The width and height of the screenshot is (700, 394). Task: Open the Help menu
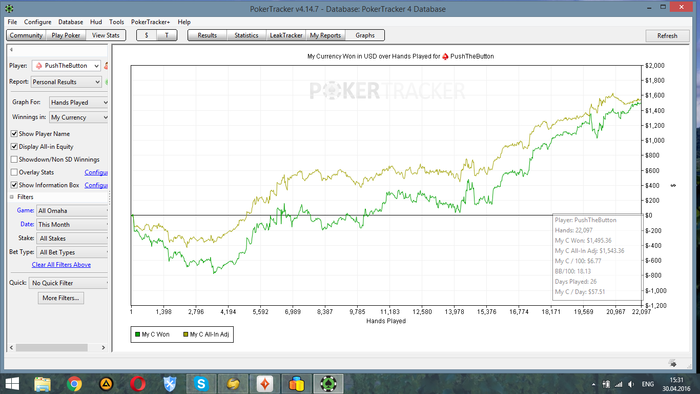point(184,22)
